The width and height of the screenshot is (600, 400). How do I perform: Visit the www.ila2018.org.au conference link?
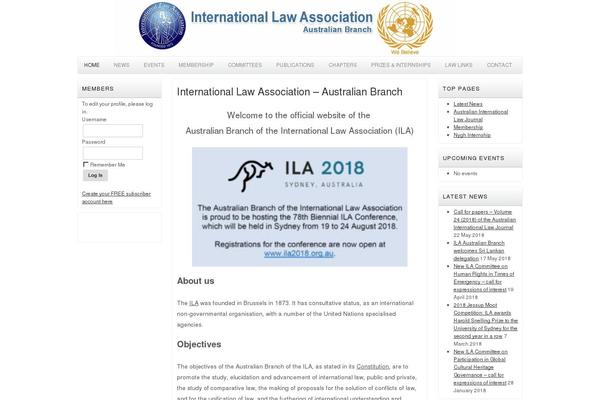coord(299,253)
